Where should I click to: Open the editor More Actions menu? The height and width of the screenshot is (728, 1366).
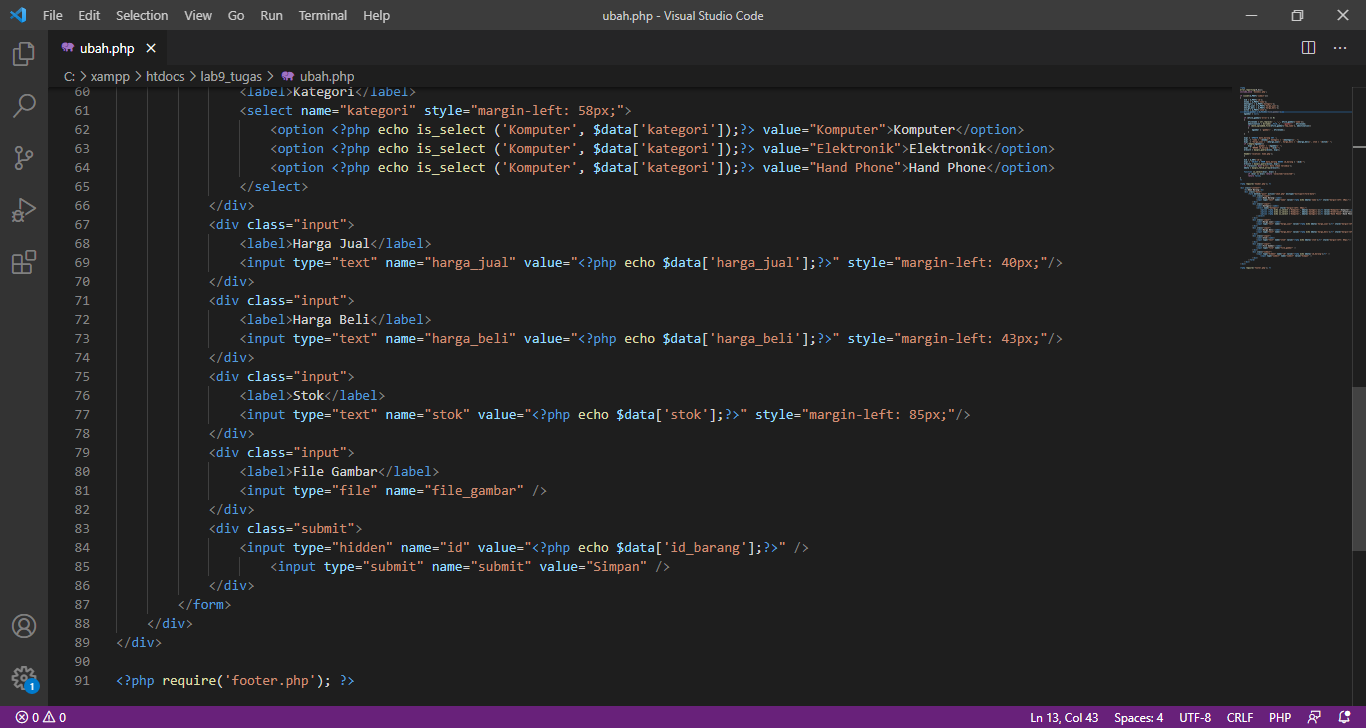coord(1340,47)
